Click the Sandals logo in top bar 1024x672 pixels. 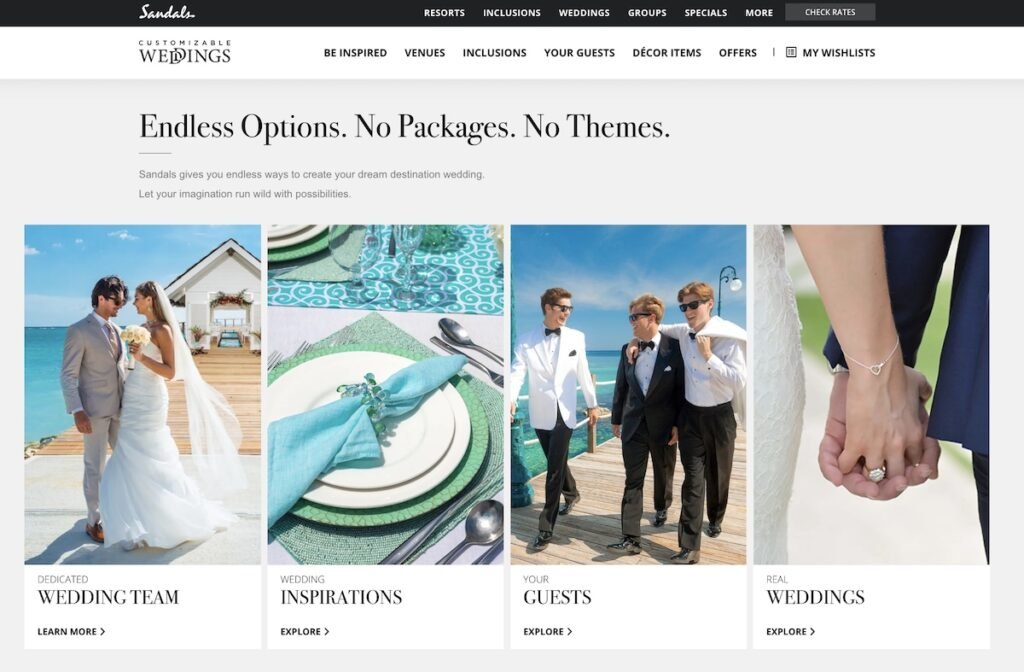(x=167, y=12)
